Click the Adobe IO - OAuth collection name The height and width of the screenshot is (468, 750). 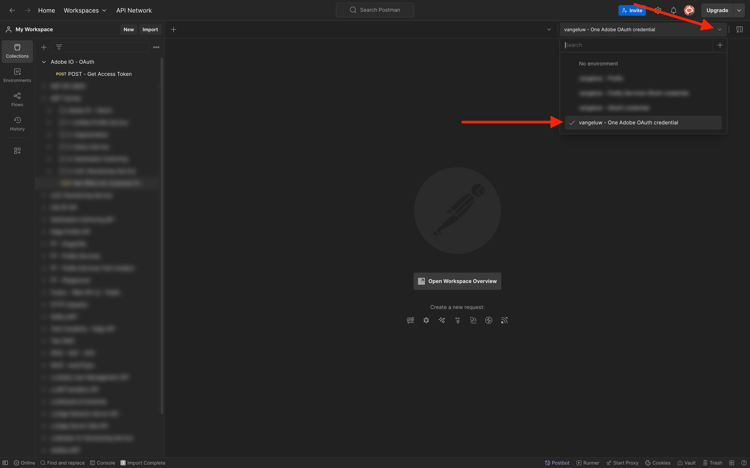[x=72, y=62]
